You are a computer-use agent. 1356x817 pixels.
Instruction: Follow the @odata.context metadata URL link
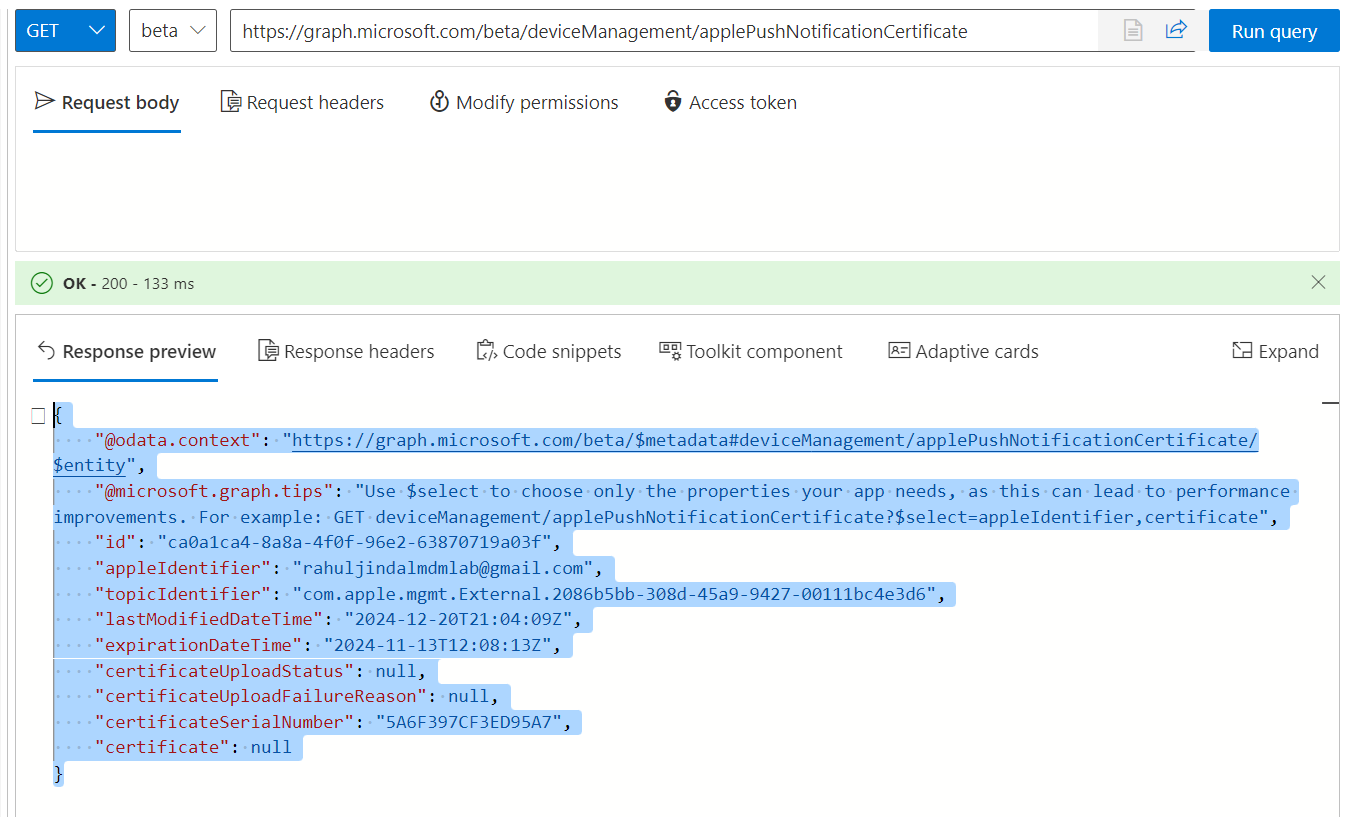775,440
